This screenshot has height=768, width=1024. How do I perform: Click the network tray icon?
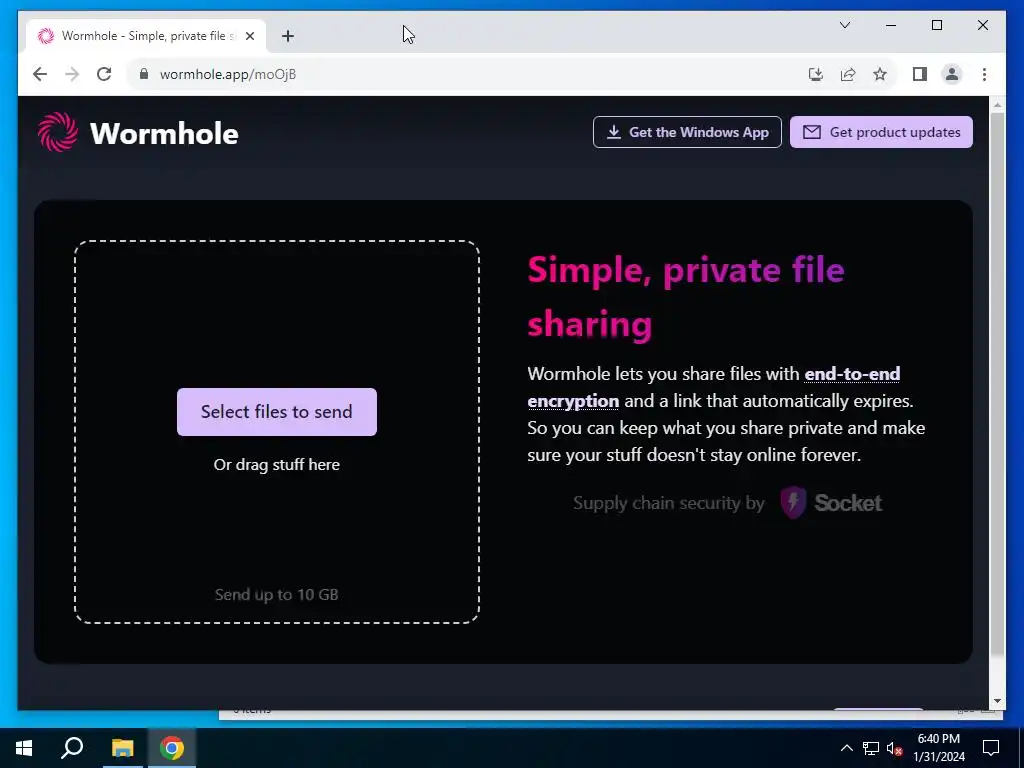871,748
